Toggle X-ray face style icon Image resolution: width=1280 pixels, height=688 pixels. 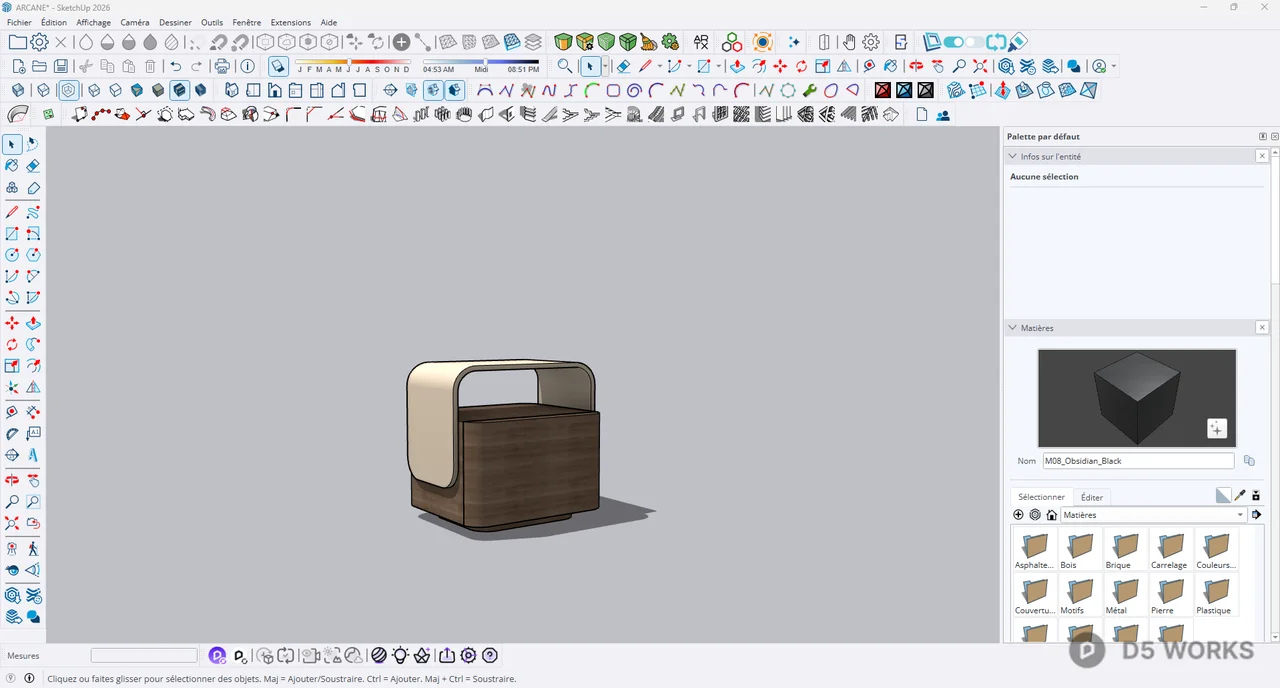click(18, 90)
